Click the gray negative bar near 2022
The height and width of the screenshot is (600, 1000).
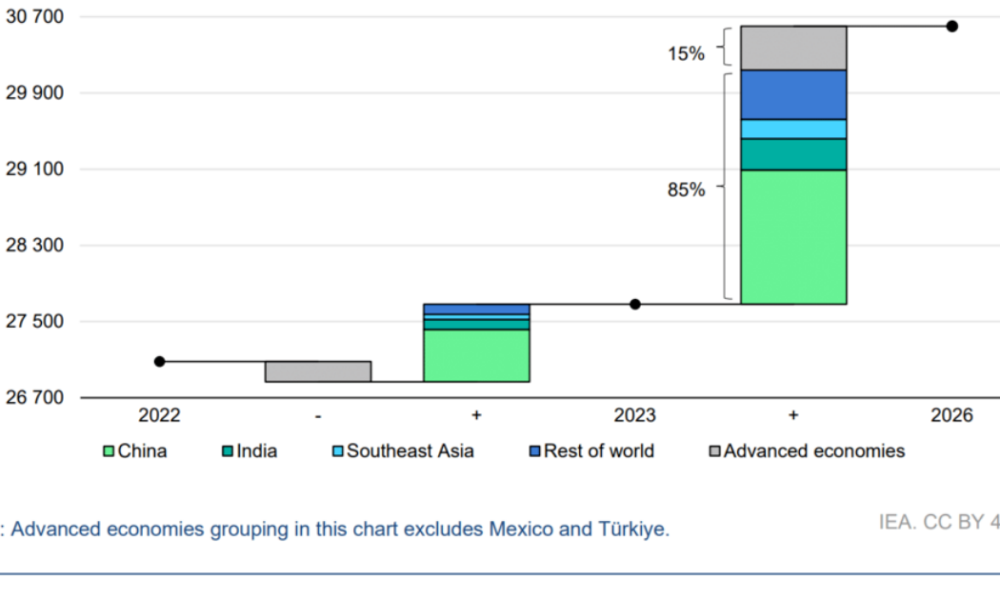click(x=318, y=371)
